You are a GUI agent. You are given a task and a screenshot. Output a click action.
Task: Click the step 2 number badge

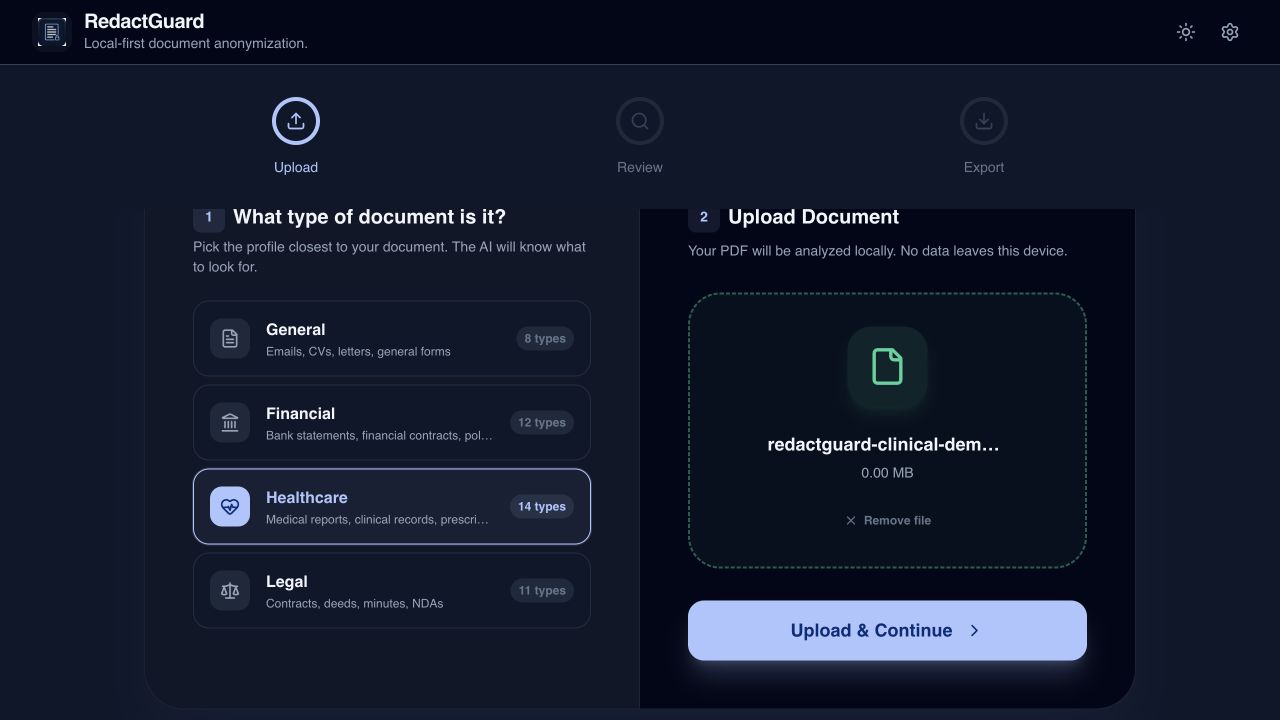[x=704, y=217]
